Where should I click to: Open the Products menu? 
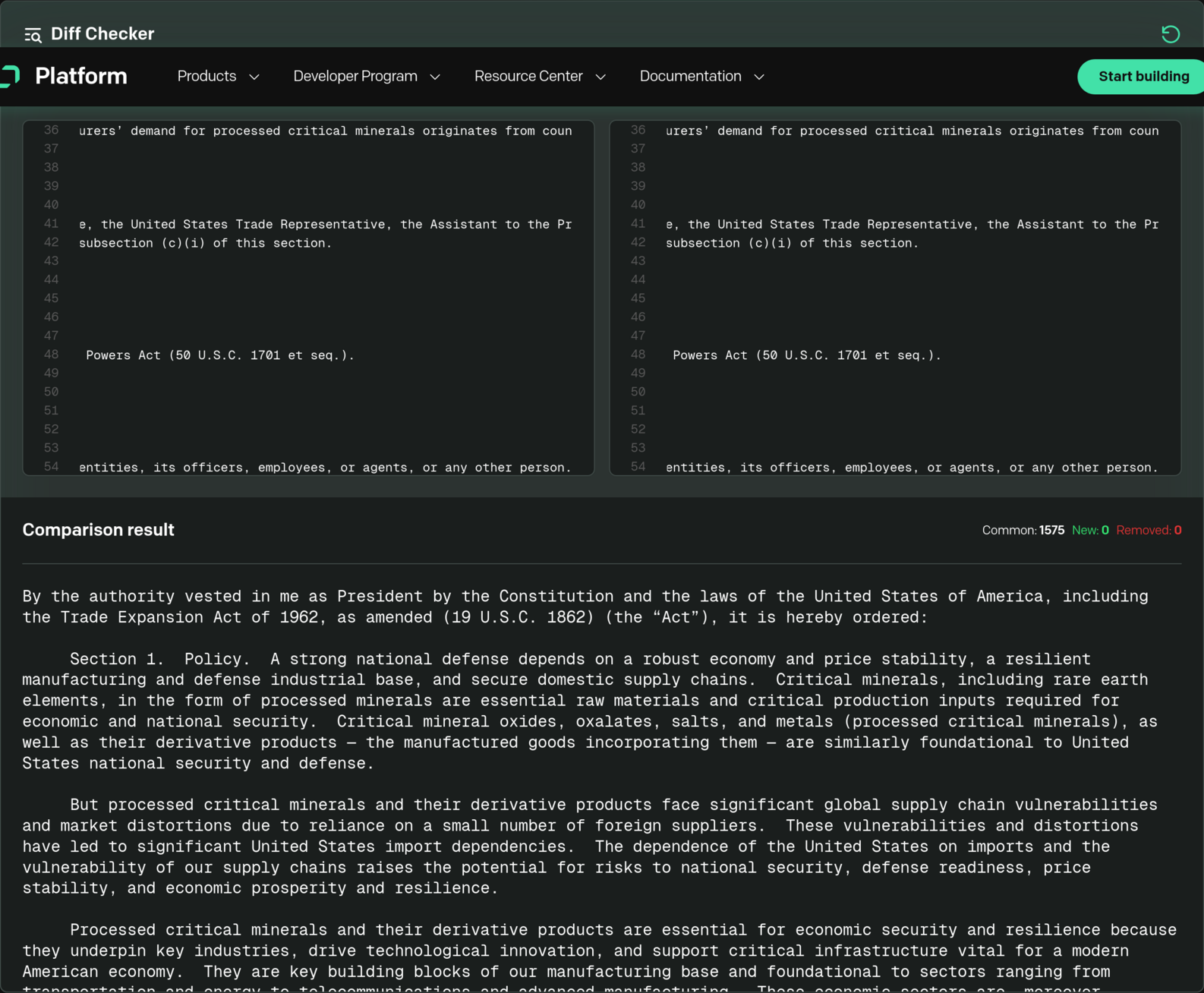coord(206,77)
